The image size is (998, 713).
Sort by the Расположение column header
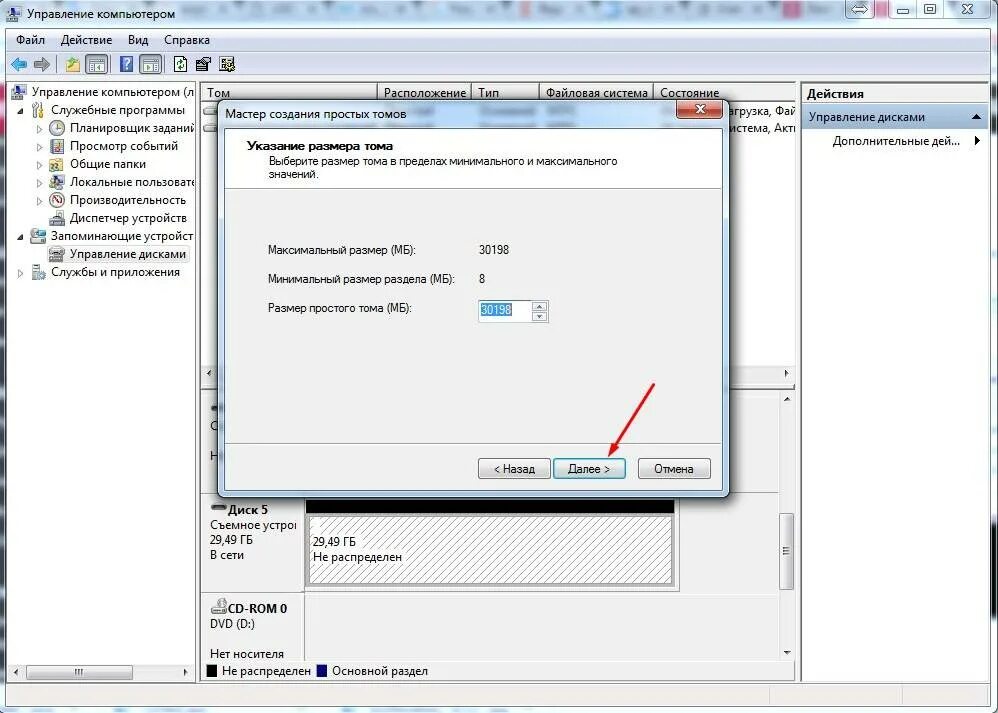coord(425,93)
